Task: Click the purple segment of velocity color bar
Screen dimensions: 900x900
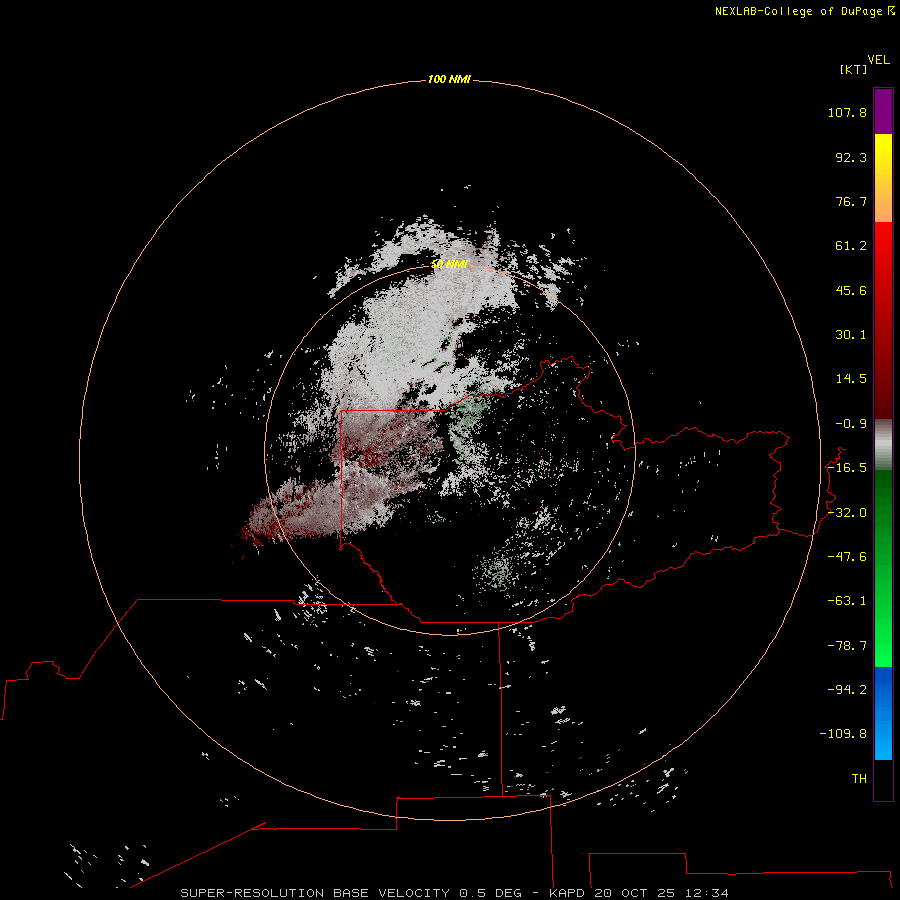Action: click(x=883, y=111)
